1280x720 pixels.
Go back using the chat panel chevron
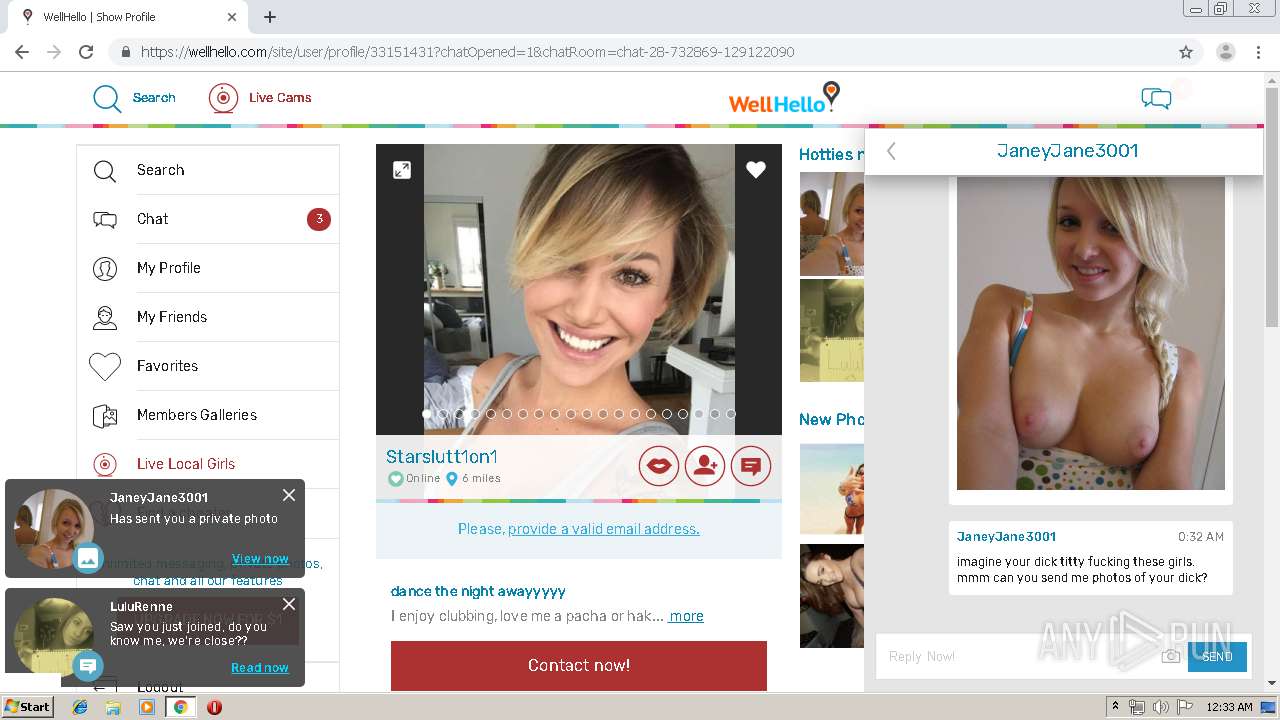891,151
